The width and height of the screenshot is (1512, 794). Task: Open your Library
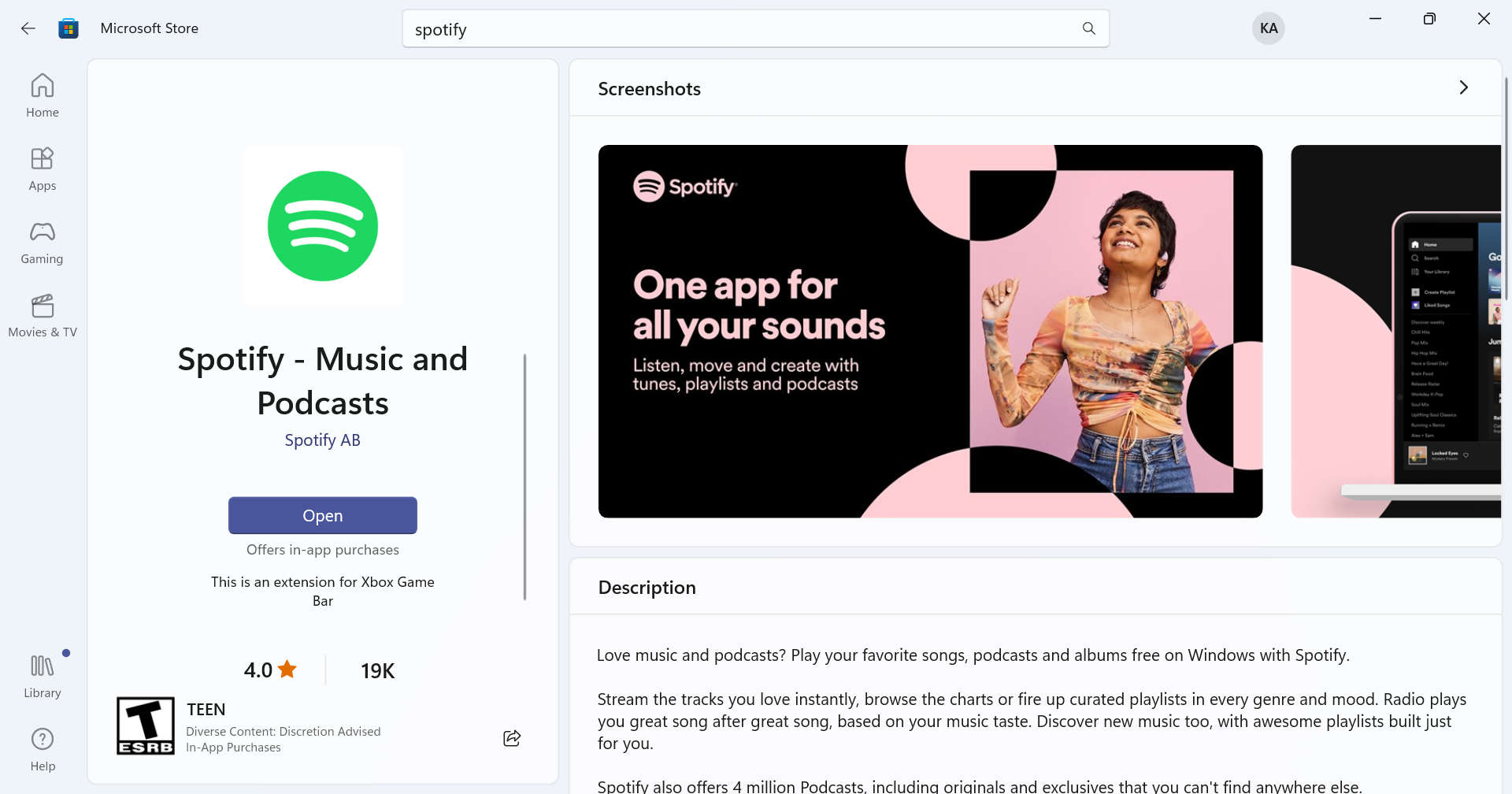tap(42, 675)
